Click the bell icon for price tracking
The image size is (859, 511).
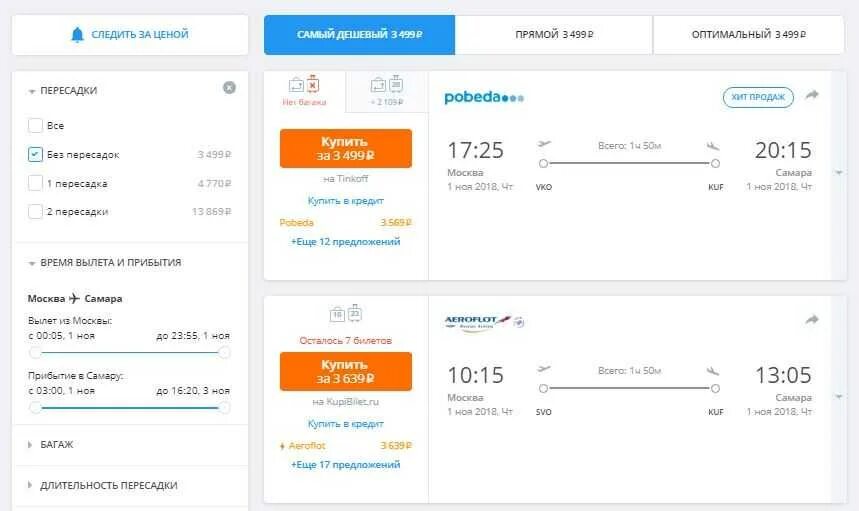77,35
